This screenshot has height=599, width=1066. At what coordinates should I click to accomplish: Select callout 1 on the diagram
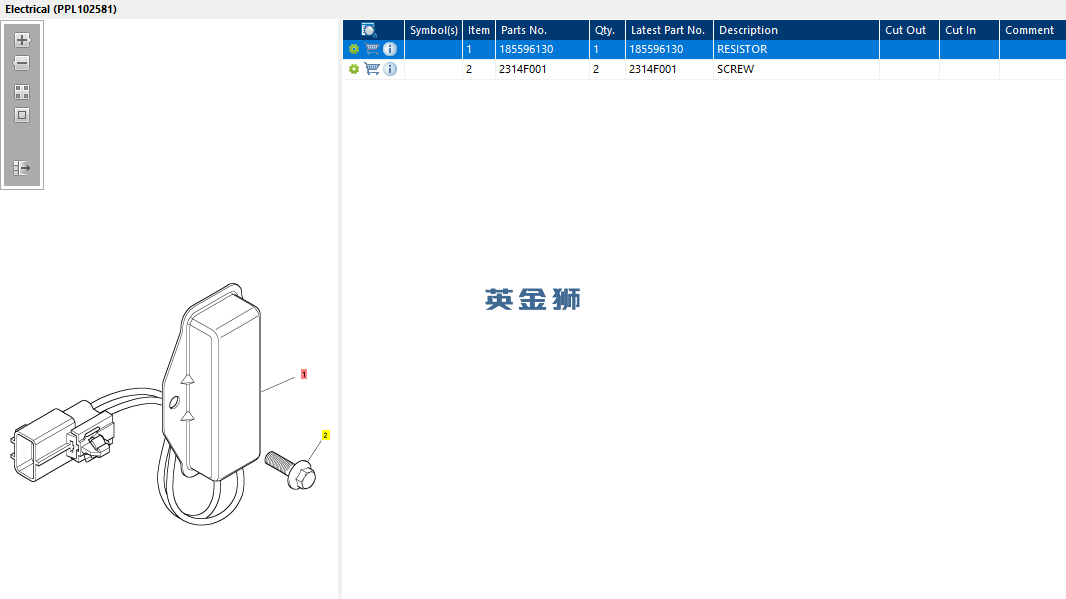(x=304, y=374)
